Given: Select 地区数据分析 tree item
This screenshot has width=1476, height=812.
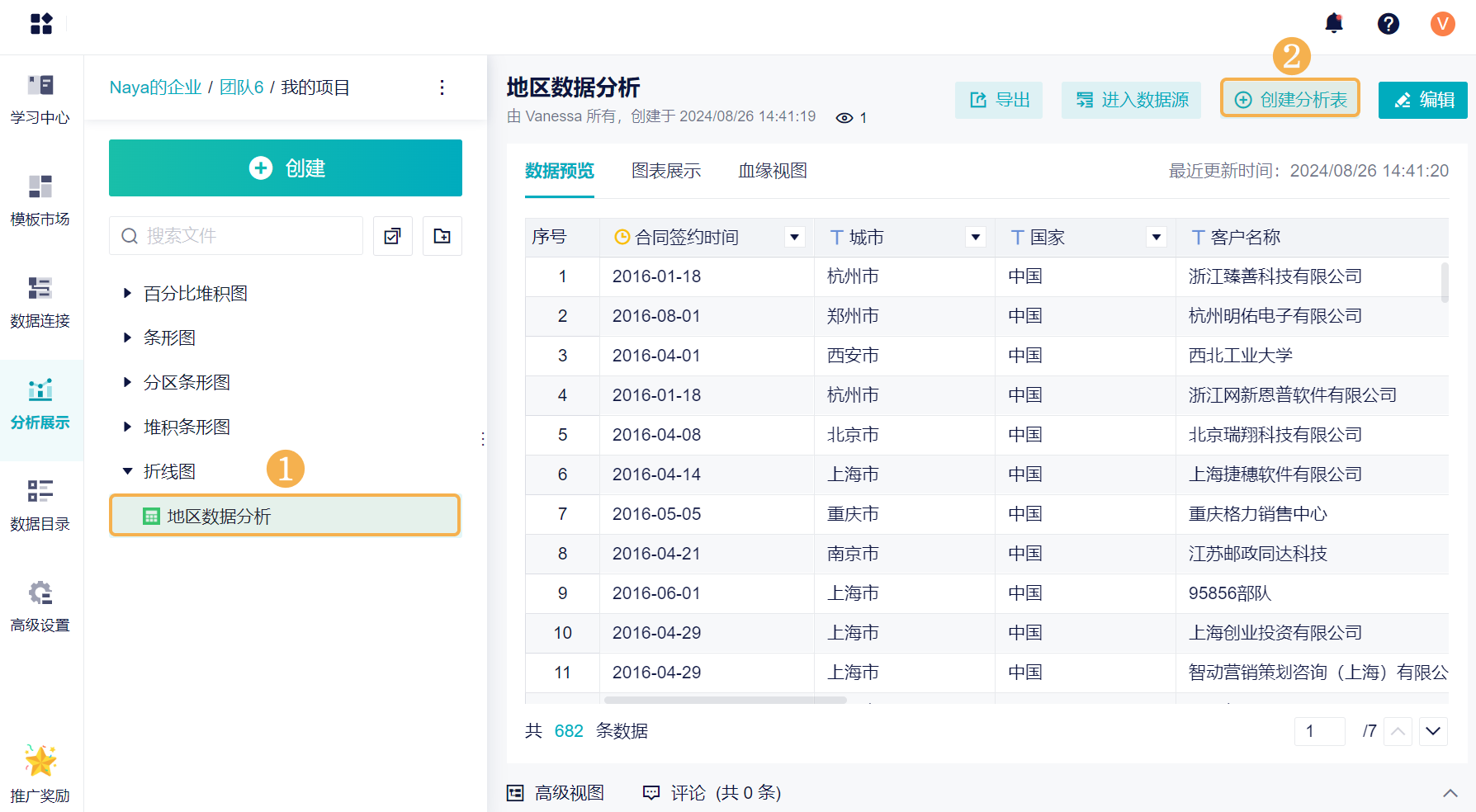Looking at the screenshot, I should (285, 516).
